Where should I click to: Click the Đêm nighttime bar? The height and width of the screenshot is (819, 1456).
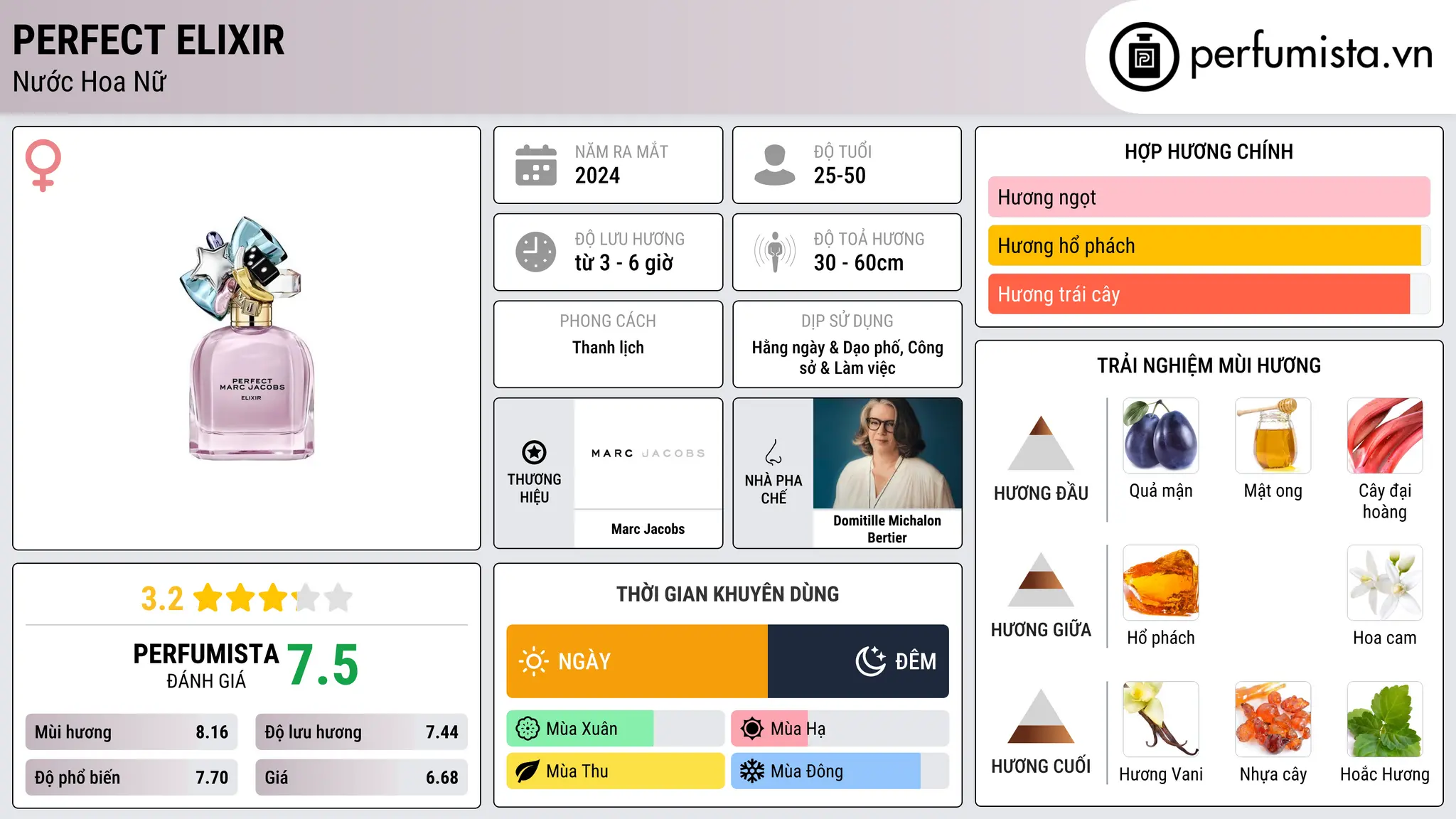coord(858,661)
